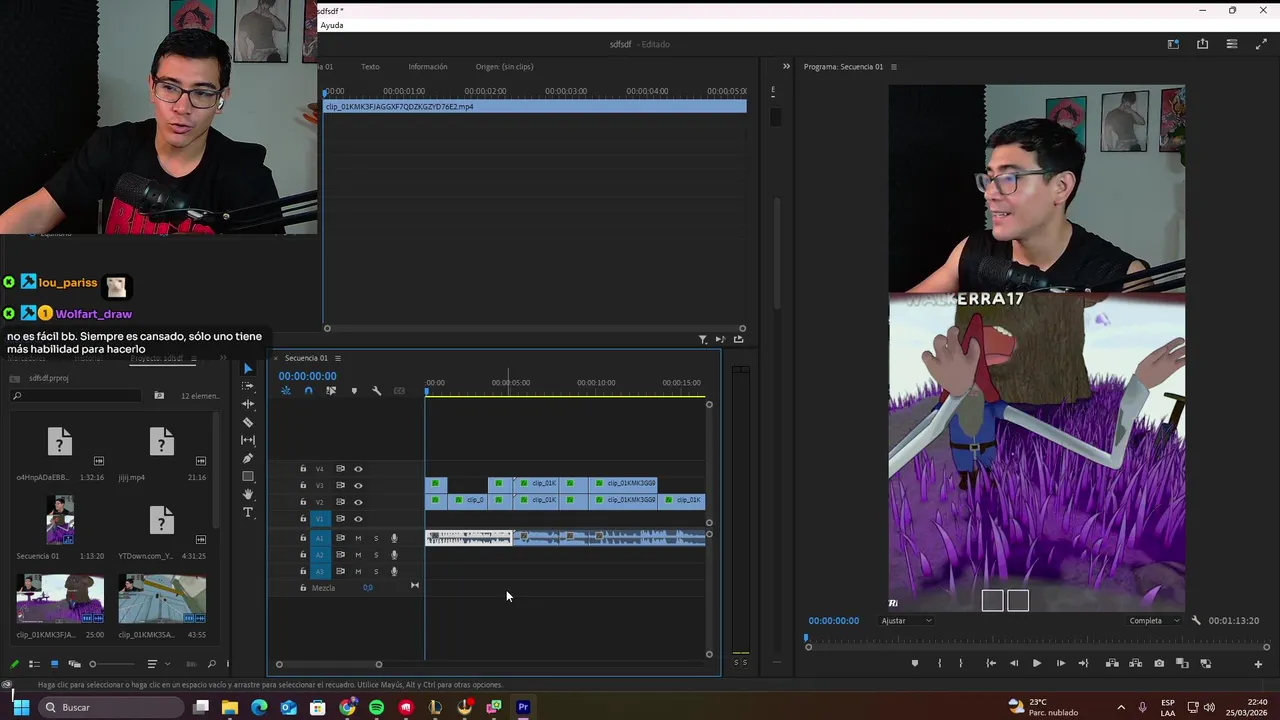Click Find magnifier in Project panel footer

[x=211, y=664]
